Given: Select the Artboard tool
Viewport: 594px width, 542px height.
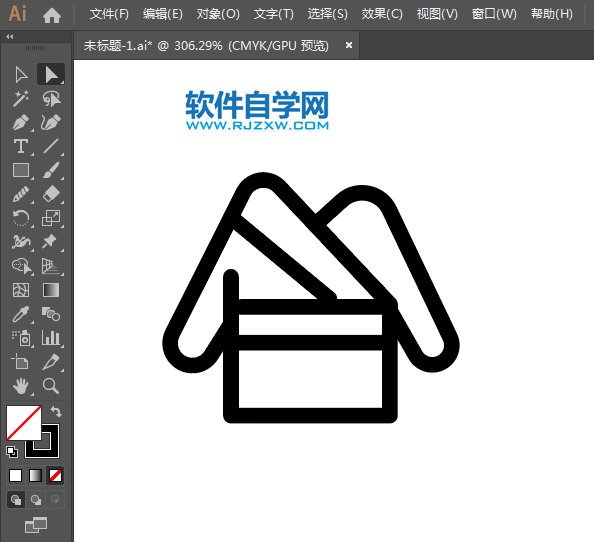Looking at the screenshot, I should (21, 362).
